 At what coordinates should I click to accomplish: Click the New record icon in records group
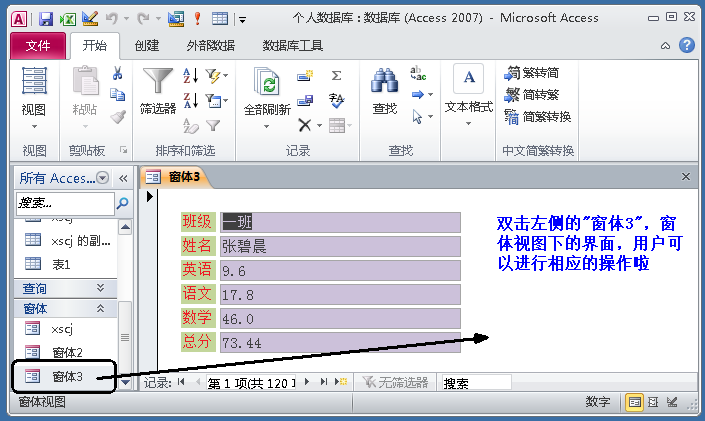click(x=305, y=75)
